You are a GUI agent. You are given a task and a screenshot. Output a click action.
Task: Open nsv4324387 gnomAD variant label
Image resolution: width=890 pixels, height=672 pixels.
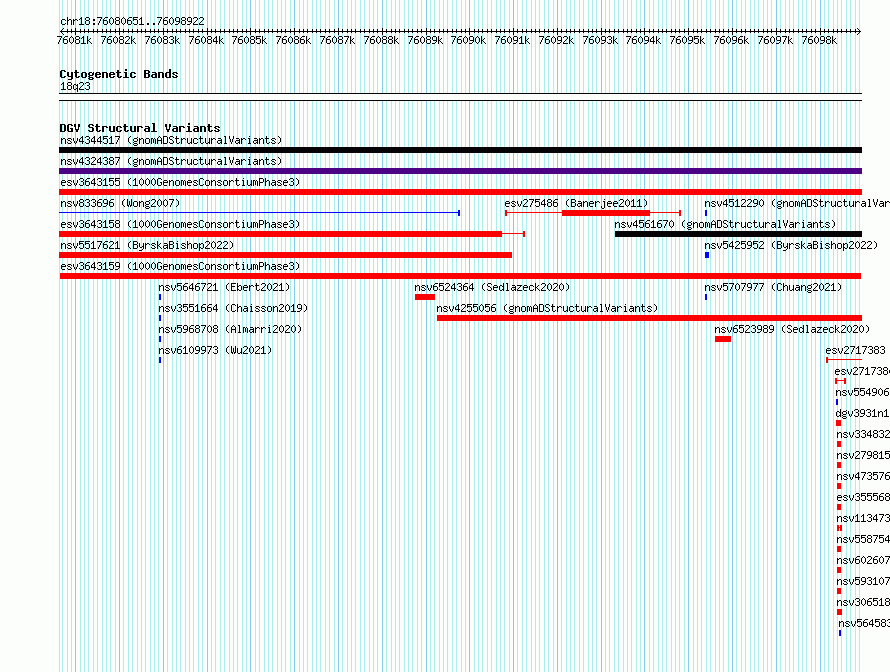point(171,161)
